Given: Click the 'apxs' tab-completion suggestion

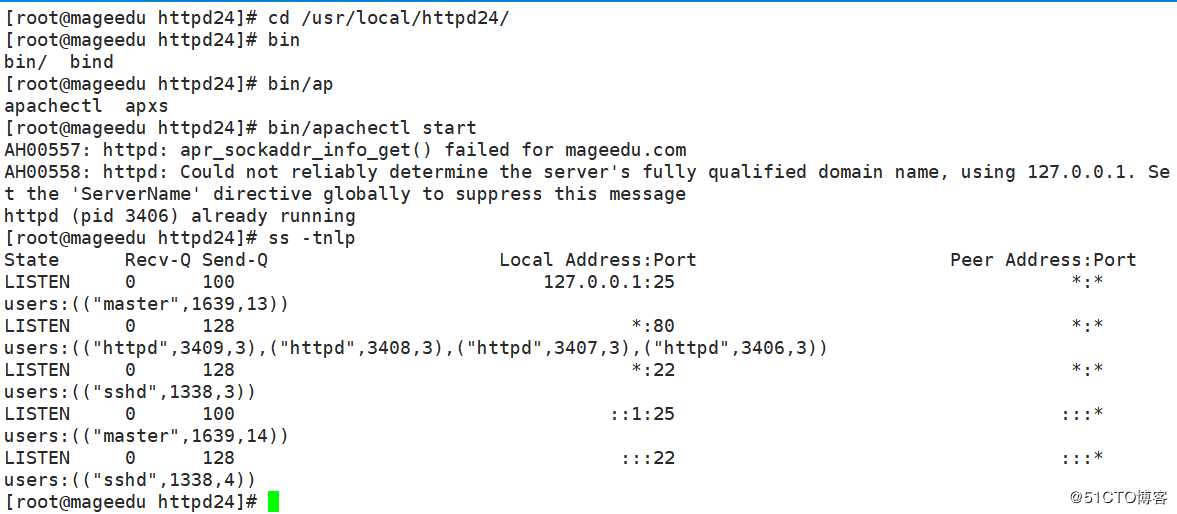Looking at the screenshot, I should (x=146, y=106).
